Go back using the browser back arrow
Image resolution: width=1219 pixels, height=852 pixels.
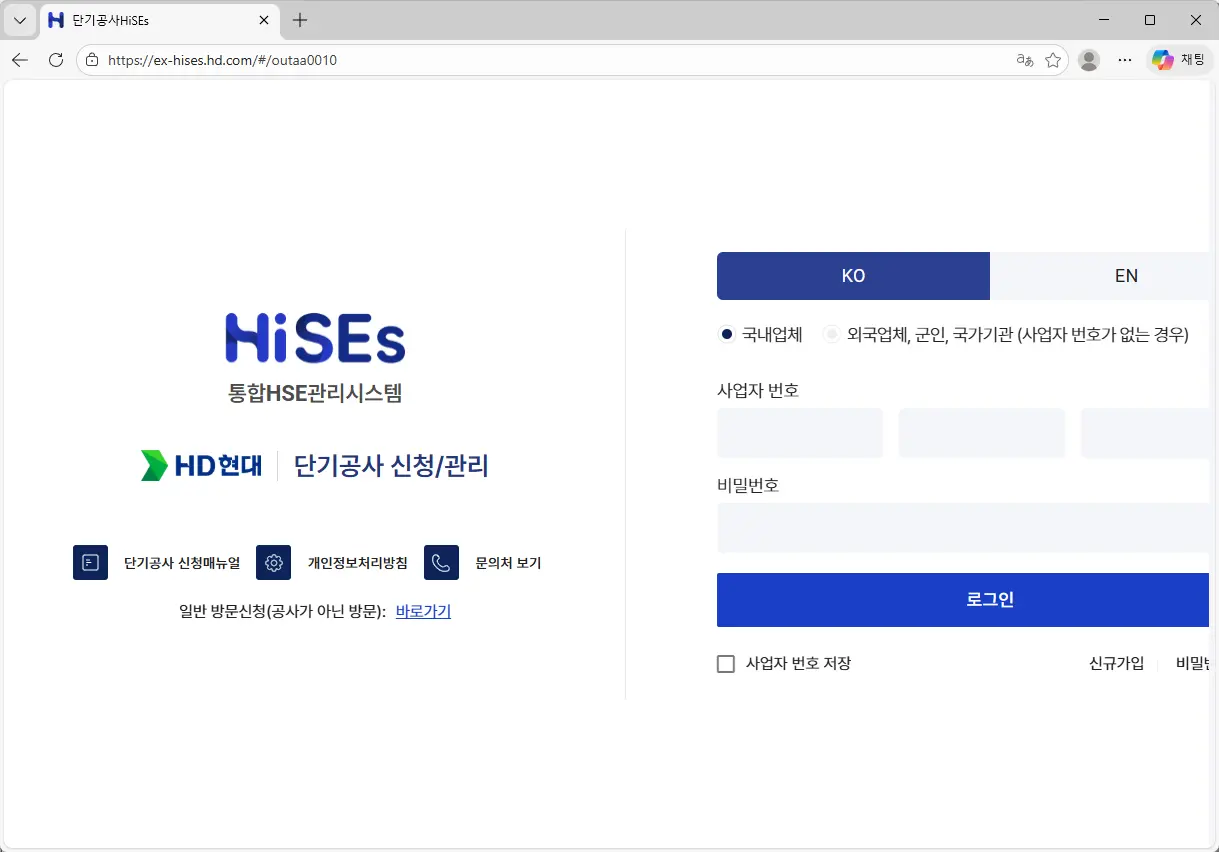tap(20, 60)
